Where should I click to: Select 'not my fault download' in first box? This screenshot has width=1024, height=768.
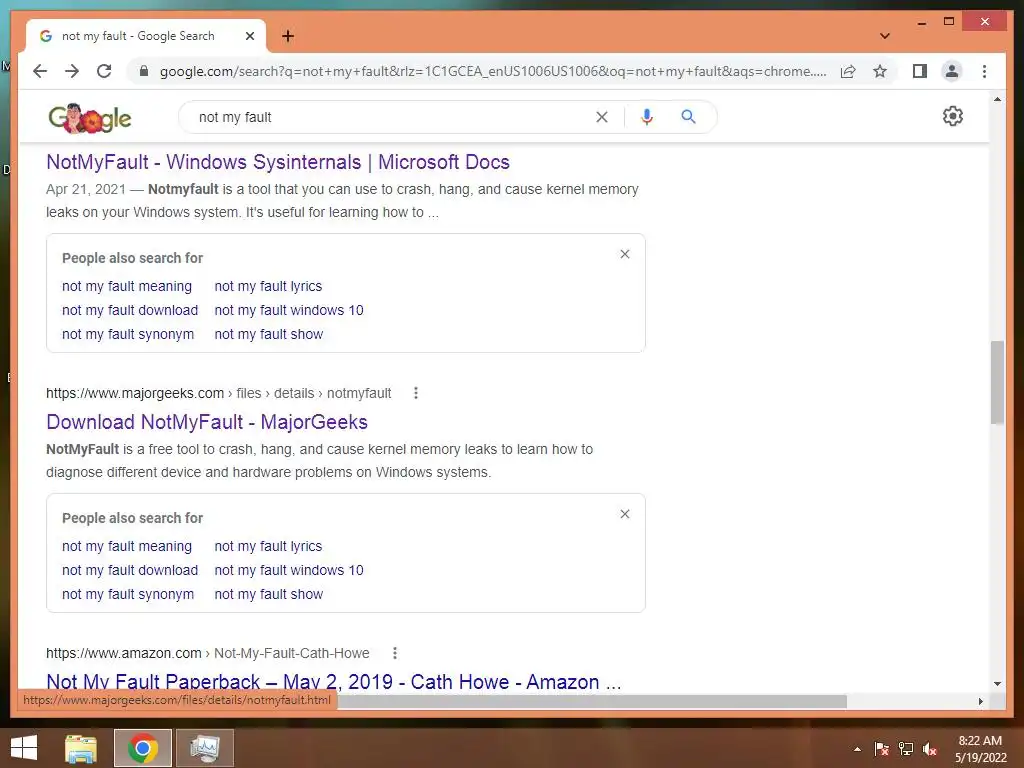[x=130, y=310]
